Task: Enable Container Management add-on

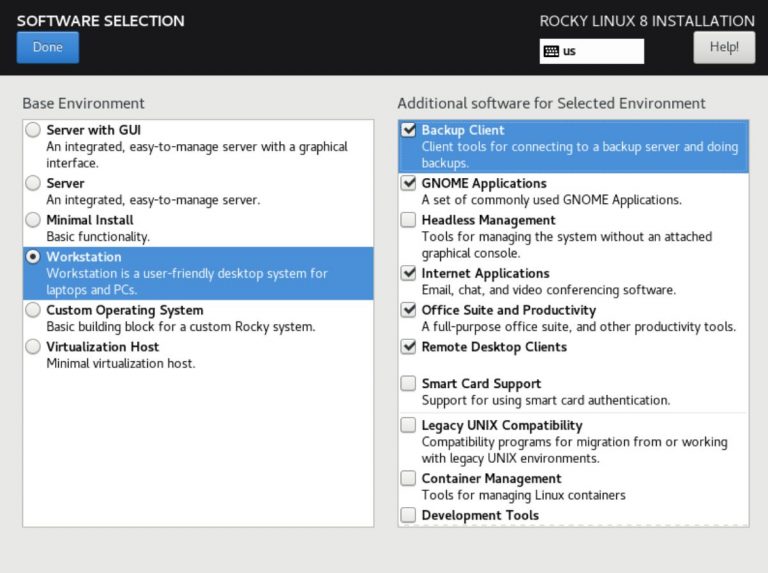Action: tap(408, 478)
